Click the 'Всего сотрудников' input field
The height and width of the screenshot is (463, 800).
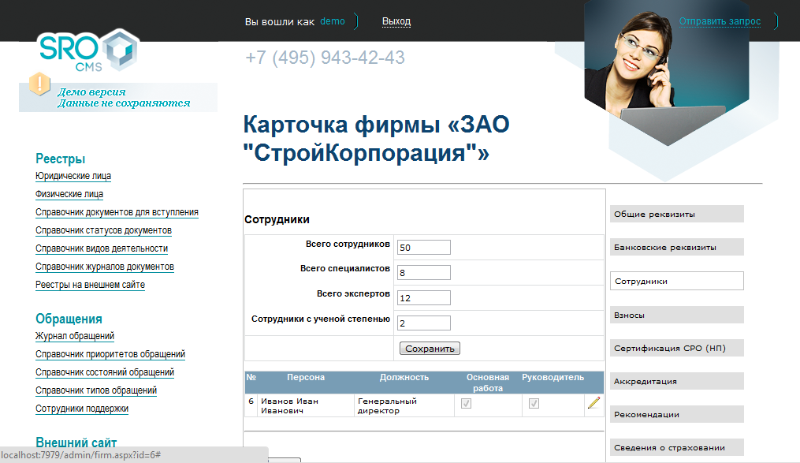[x=424, y=247]
